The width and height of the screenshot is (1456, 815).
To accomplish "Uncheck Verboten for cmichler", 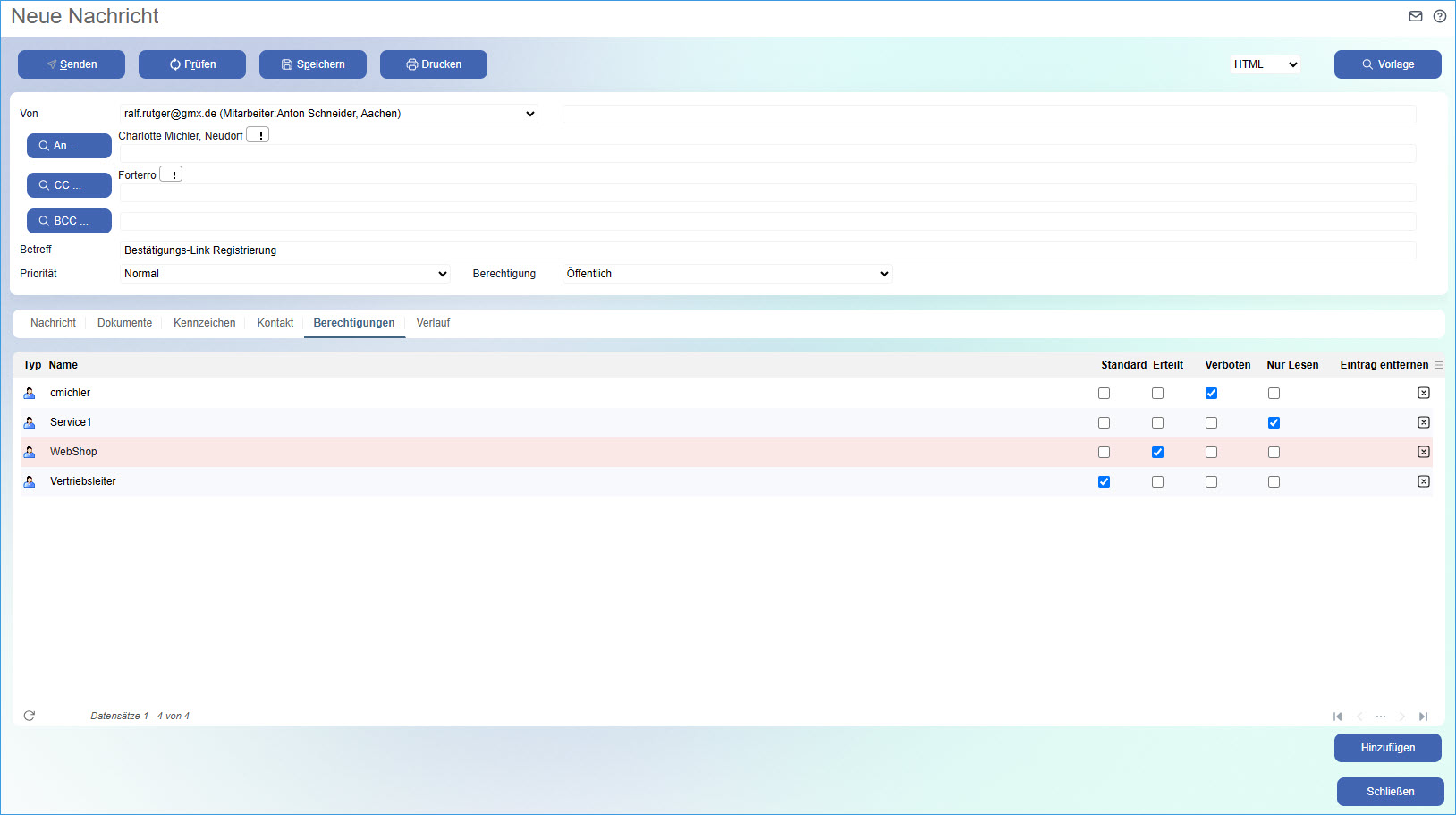I will coord(1211,393).
